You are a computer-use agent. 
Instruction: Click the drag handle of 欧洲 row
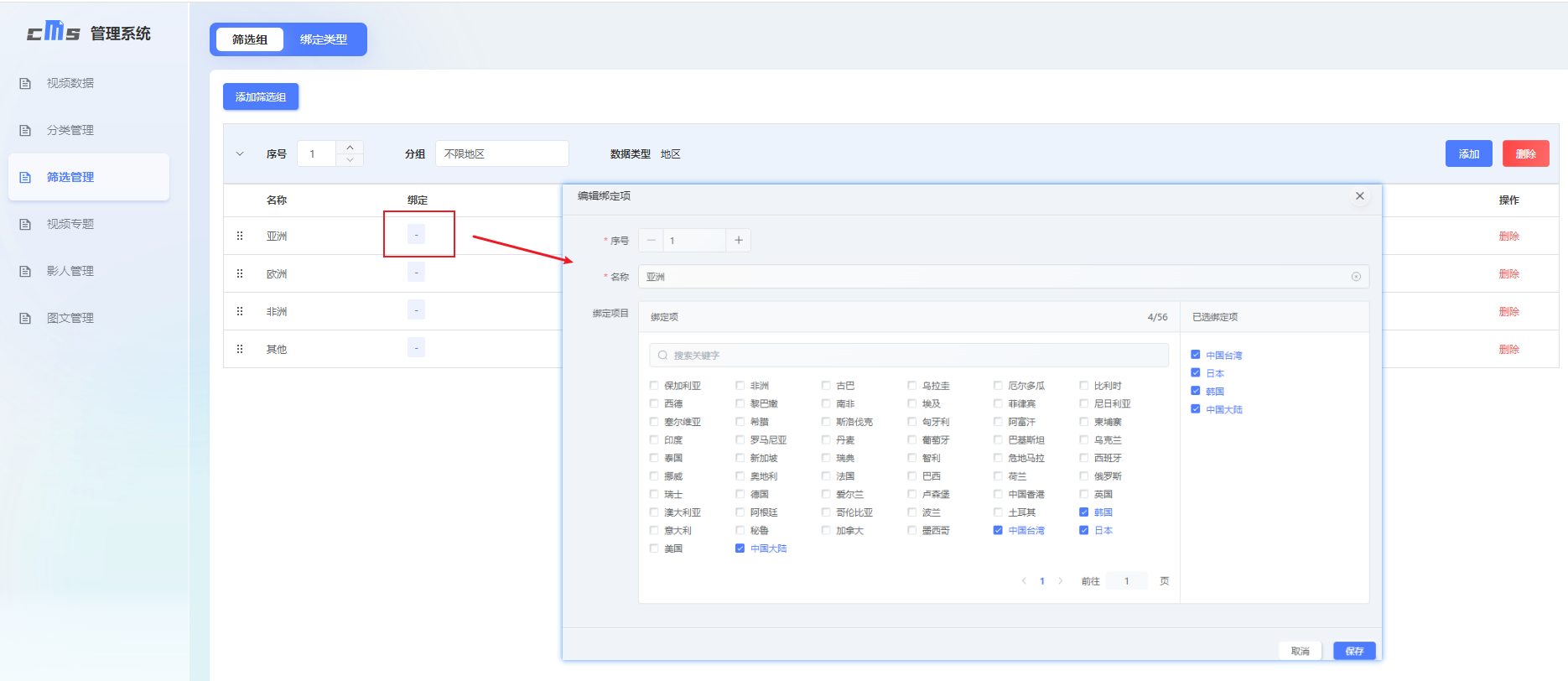click(x=240, y=273)
